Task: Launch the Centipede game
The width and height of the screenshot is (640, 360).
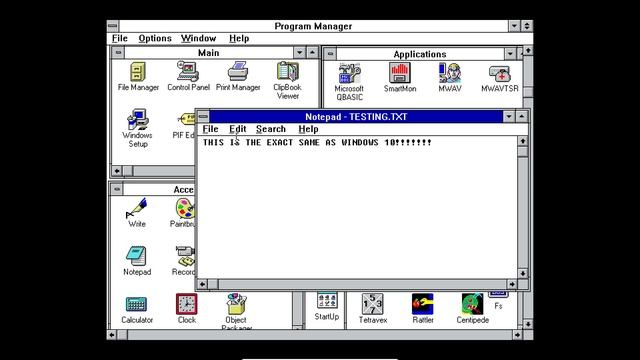Action: pyautogui.click(x=473, y=309)
